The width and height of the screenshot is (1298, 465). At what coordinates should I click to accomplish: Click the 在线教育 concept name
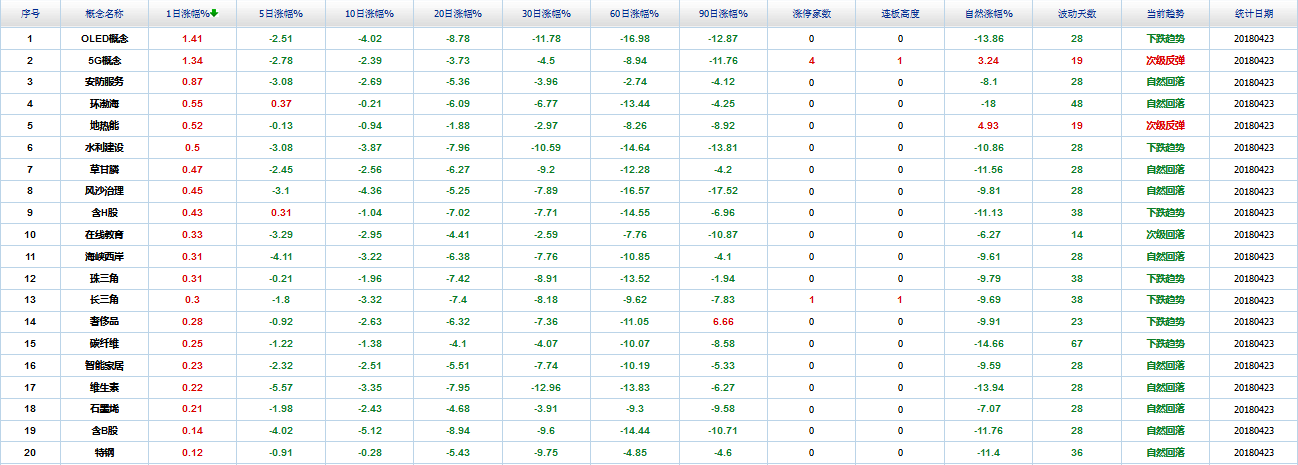[105, 234]
